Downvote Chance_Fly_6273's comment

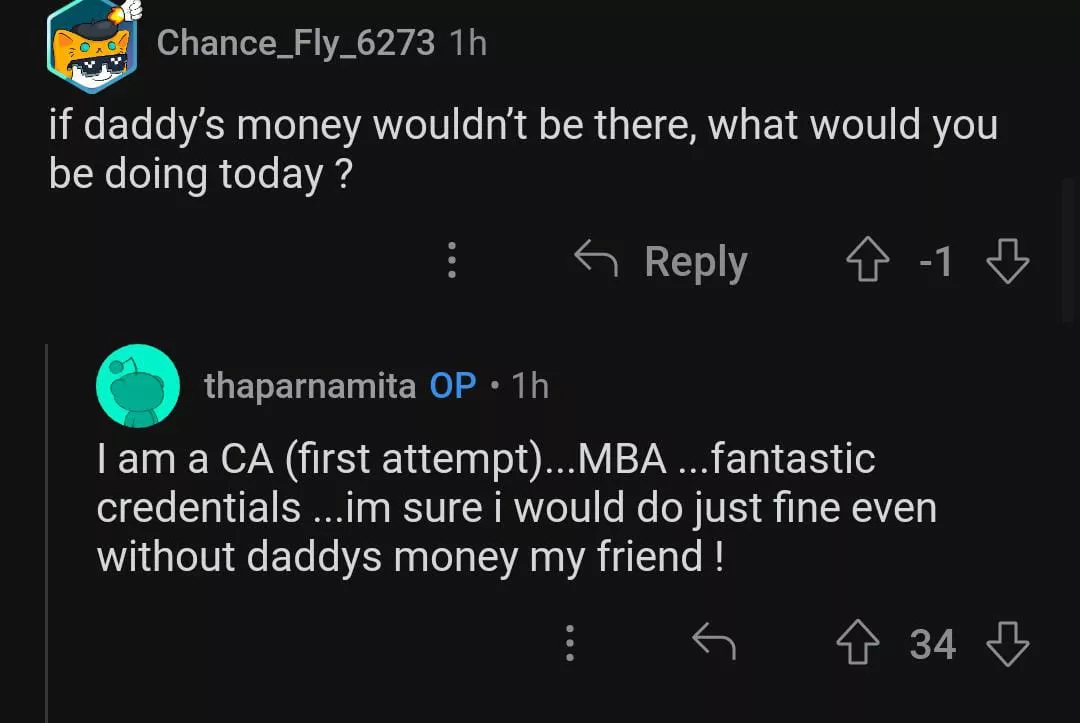click(1007, 262)
